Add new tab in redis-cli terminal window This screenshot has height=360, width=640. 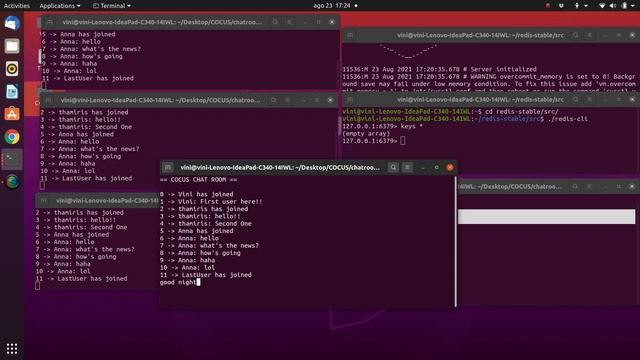pos(350,99)
